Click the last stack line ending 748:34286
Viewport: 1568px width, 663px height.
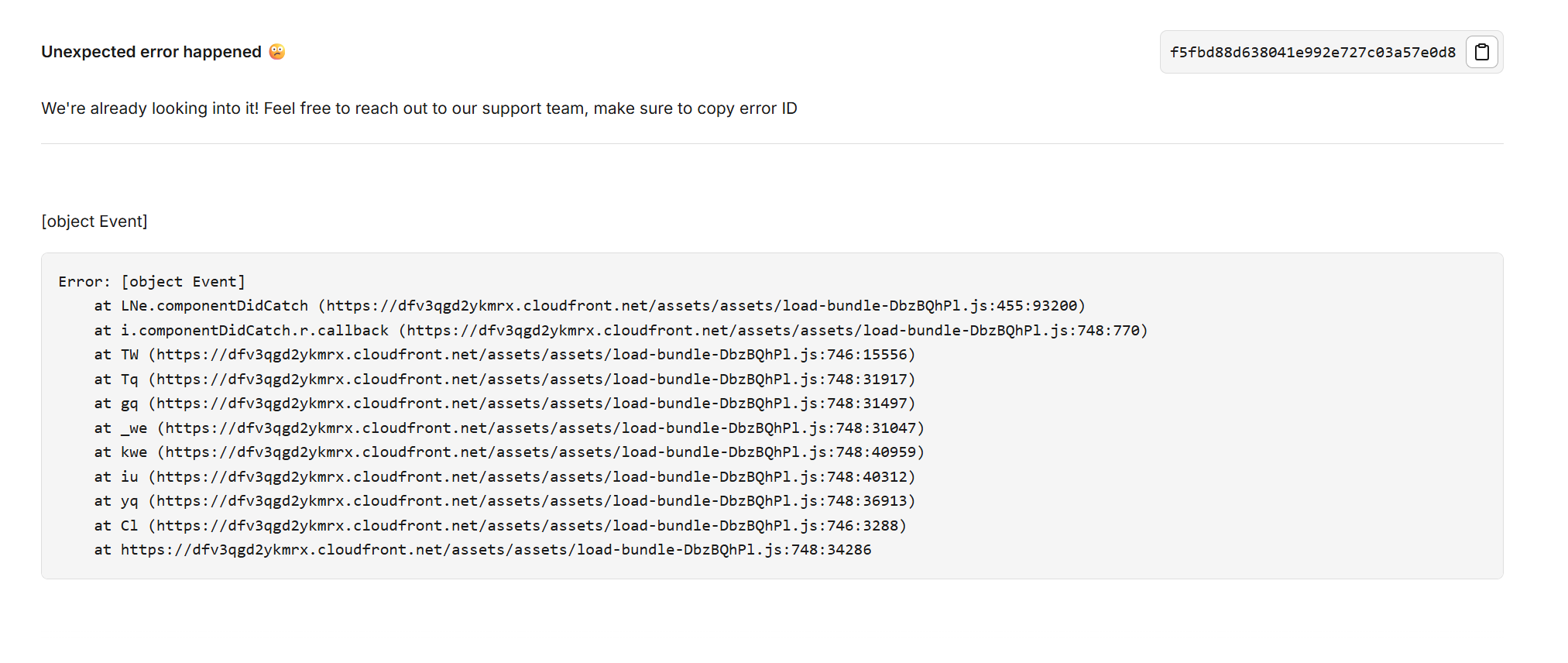tap(483, 550)
